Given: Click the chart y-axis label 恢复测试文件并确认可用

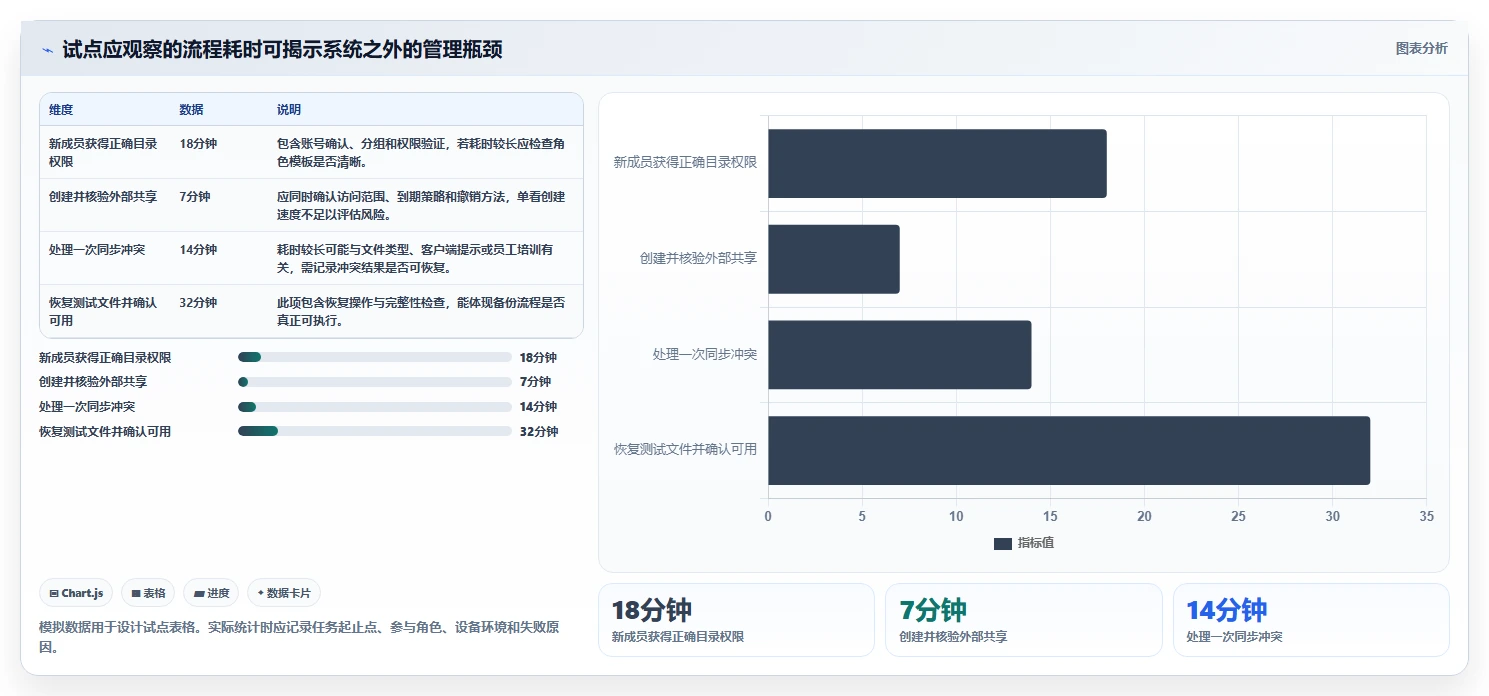Looking at the screenshot, I should click(x=685, y=449).
